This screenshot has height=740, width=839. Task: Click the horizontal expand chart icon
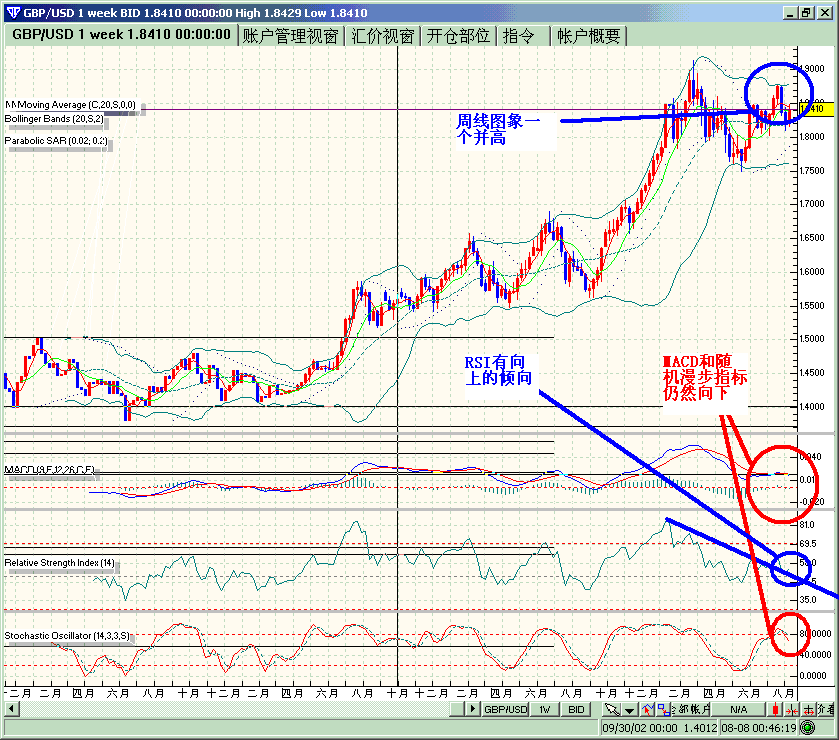click(809, 710)
